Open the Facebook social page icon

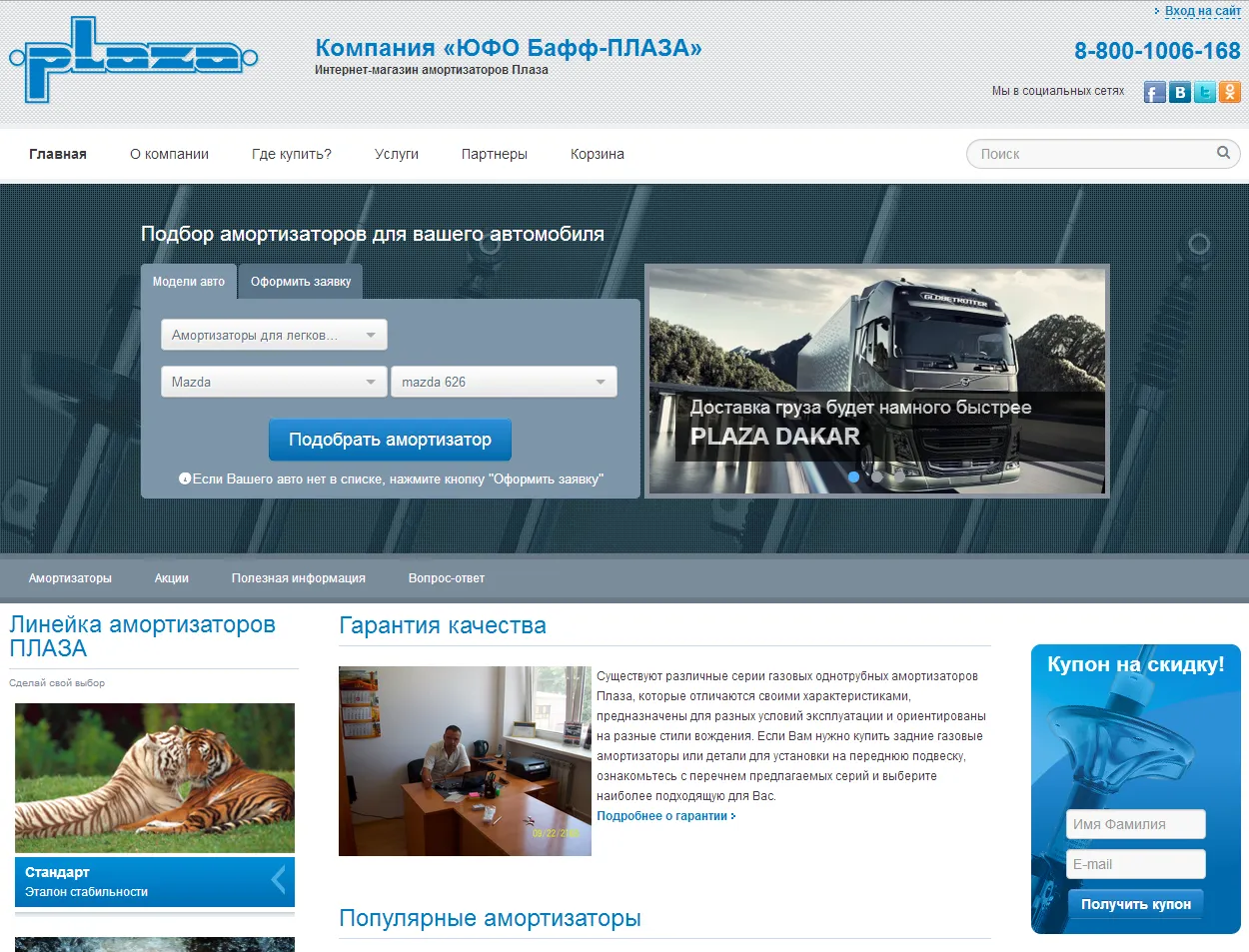pos(1155,93)
